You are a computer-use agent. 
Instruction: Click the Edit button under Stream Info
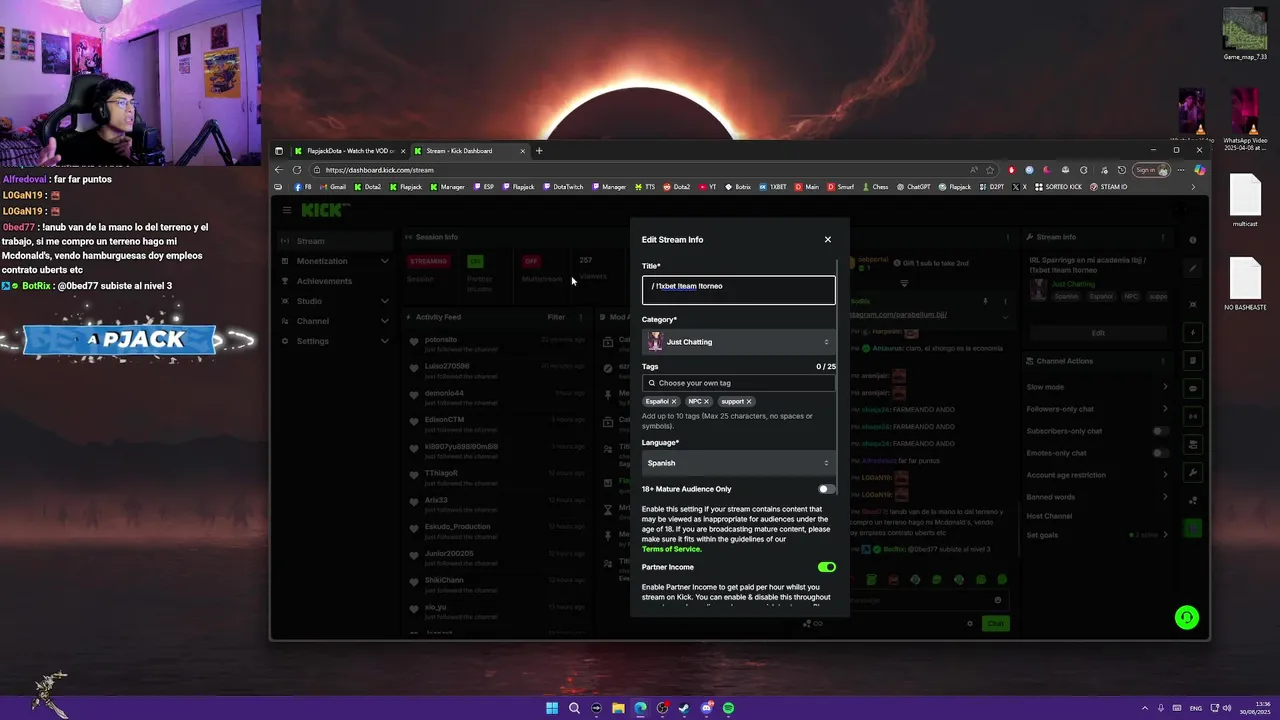coord(1098,333)
